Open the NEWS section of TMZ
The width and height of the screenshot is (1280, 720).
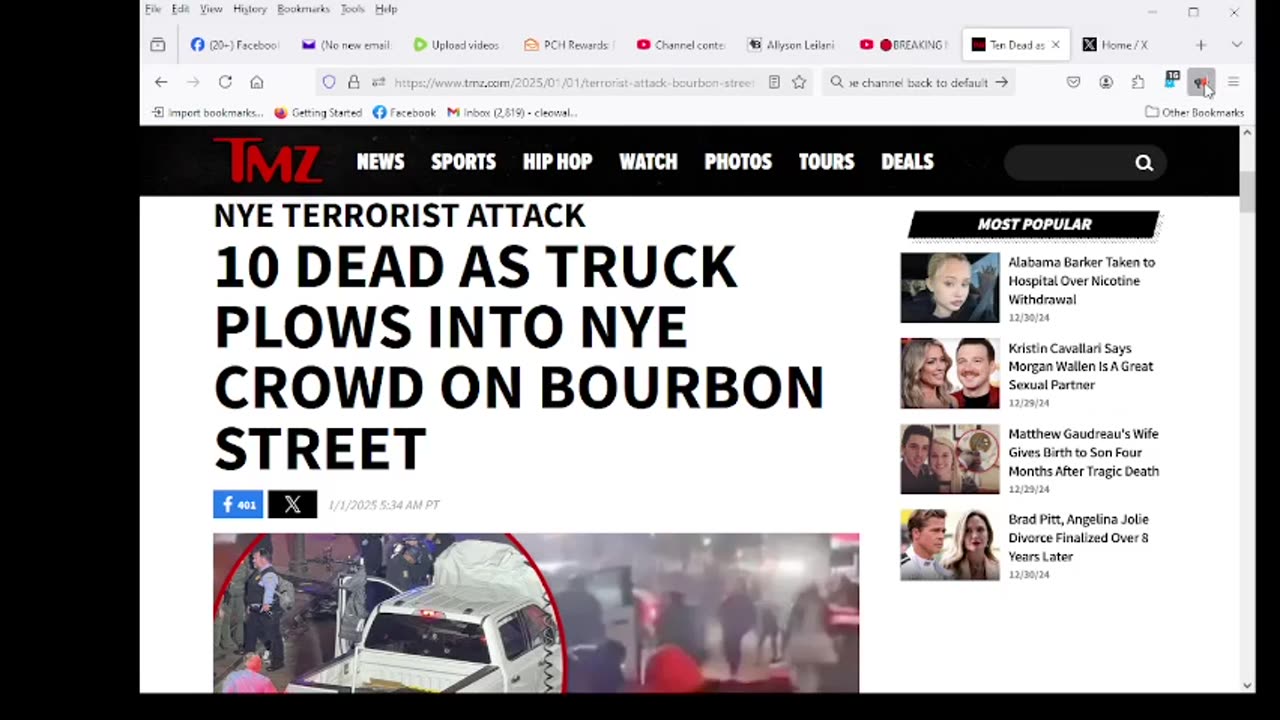pos(380,161)
